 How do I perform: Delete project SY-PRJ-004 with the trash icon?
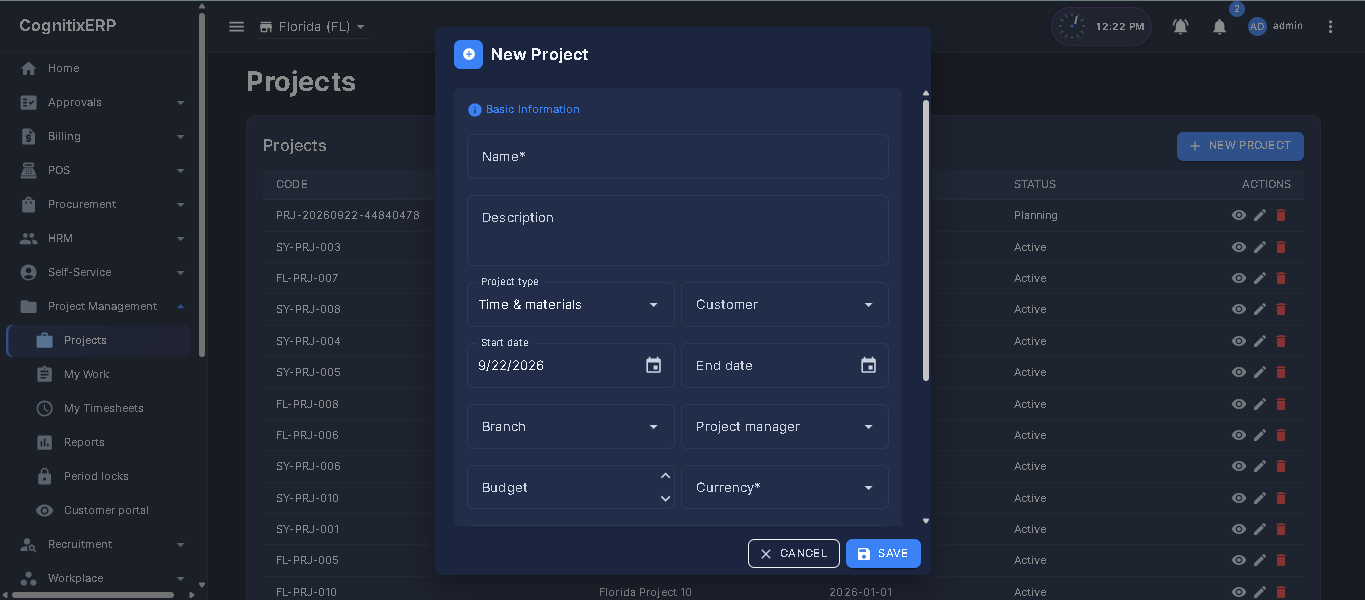(x=1281, y=341)
